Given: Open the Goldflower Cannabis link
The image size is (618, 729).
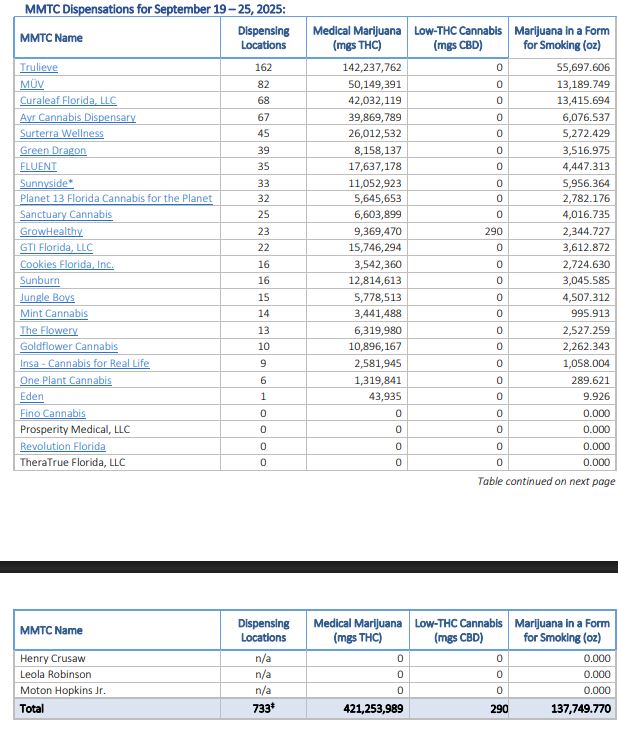Looking at the screenshot, I should tap(69, 347).
